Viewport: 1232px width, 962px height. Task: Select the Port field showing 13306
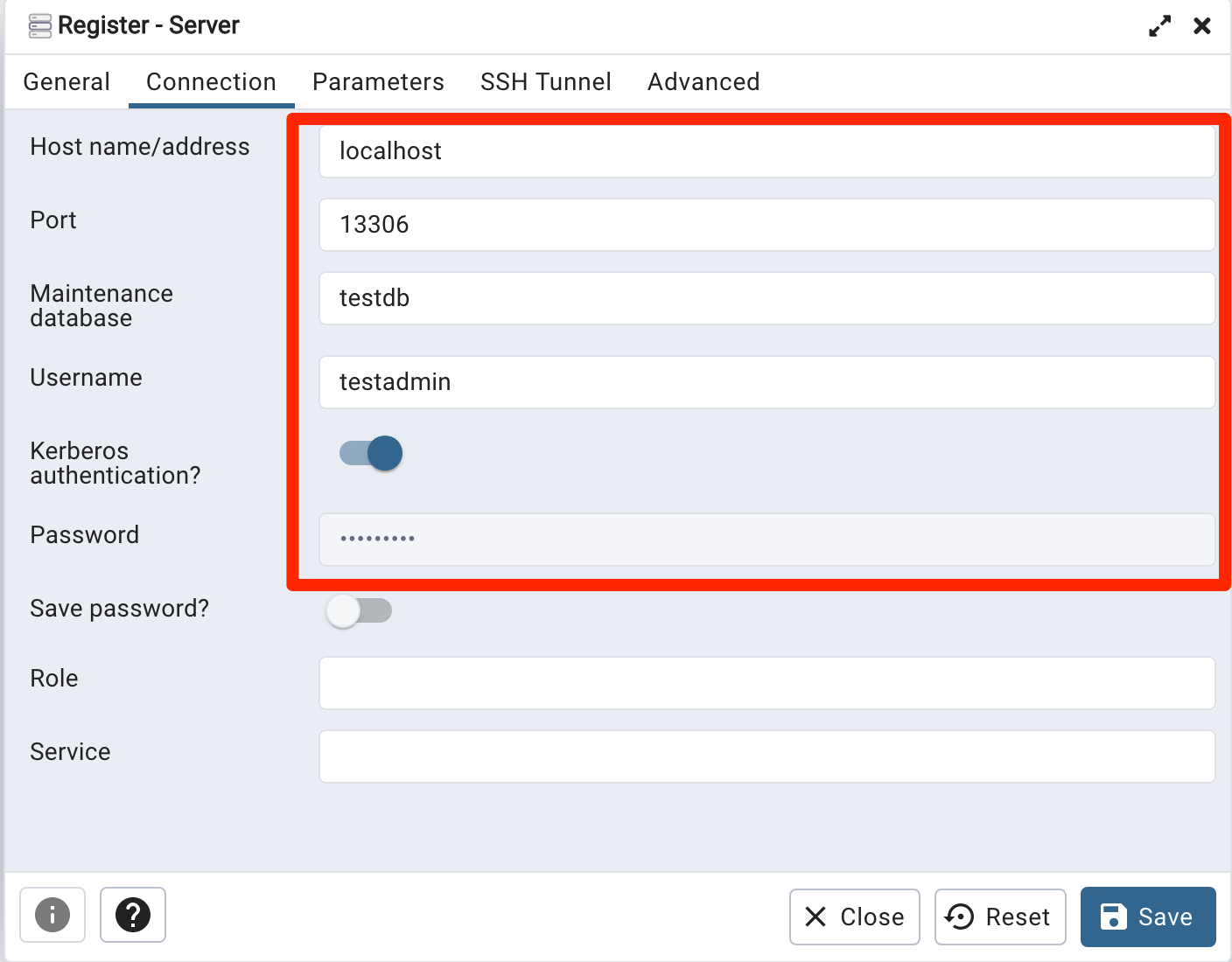point(767,225)
